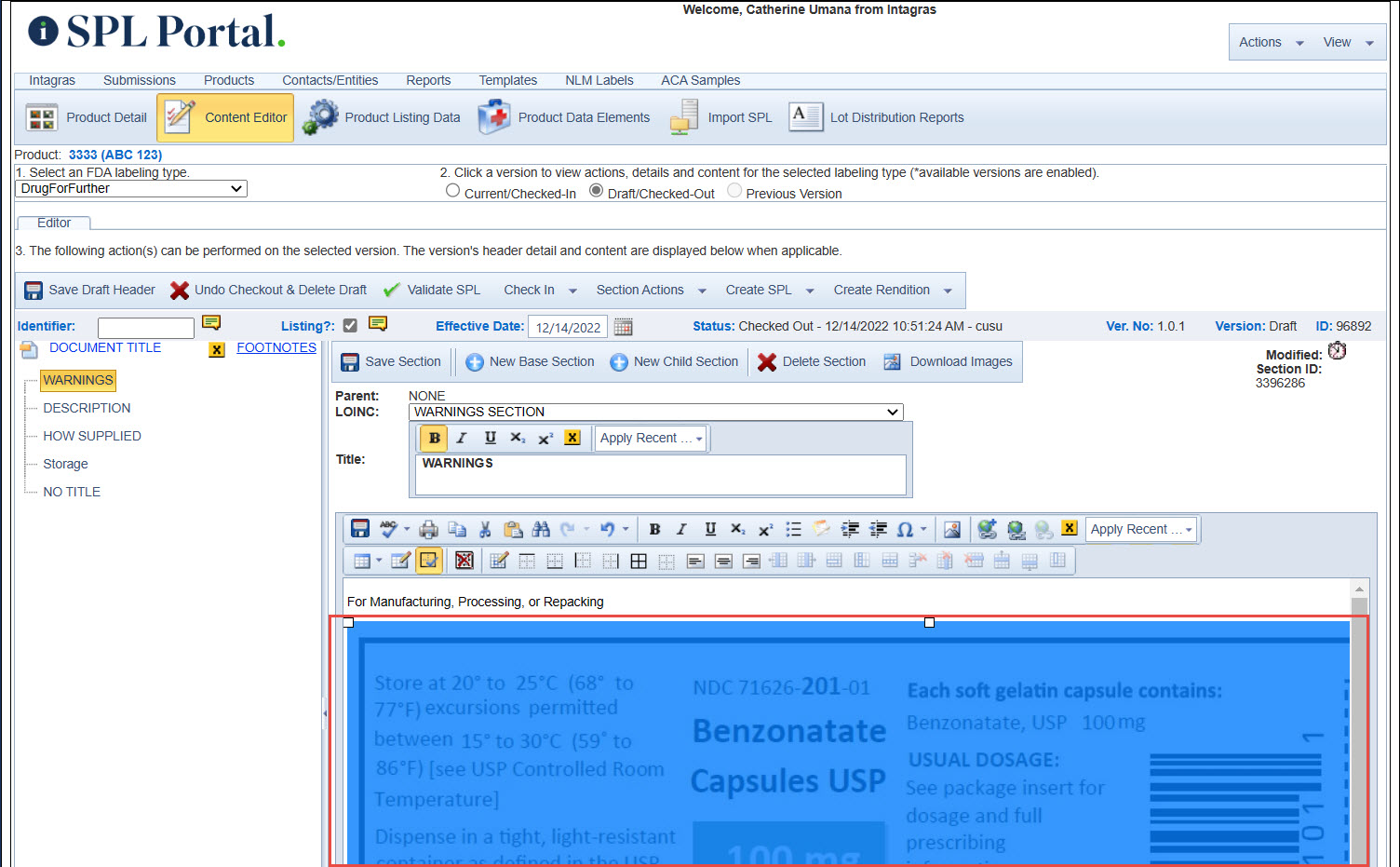This screenshot has height=867, width=1400.
Task: Open find and replace binoculars icon
Action: click(541, 529)
